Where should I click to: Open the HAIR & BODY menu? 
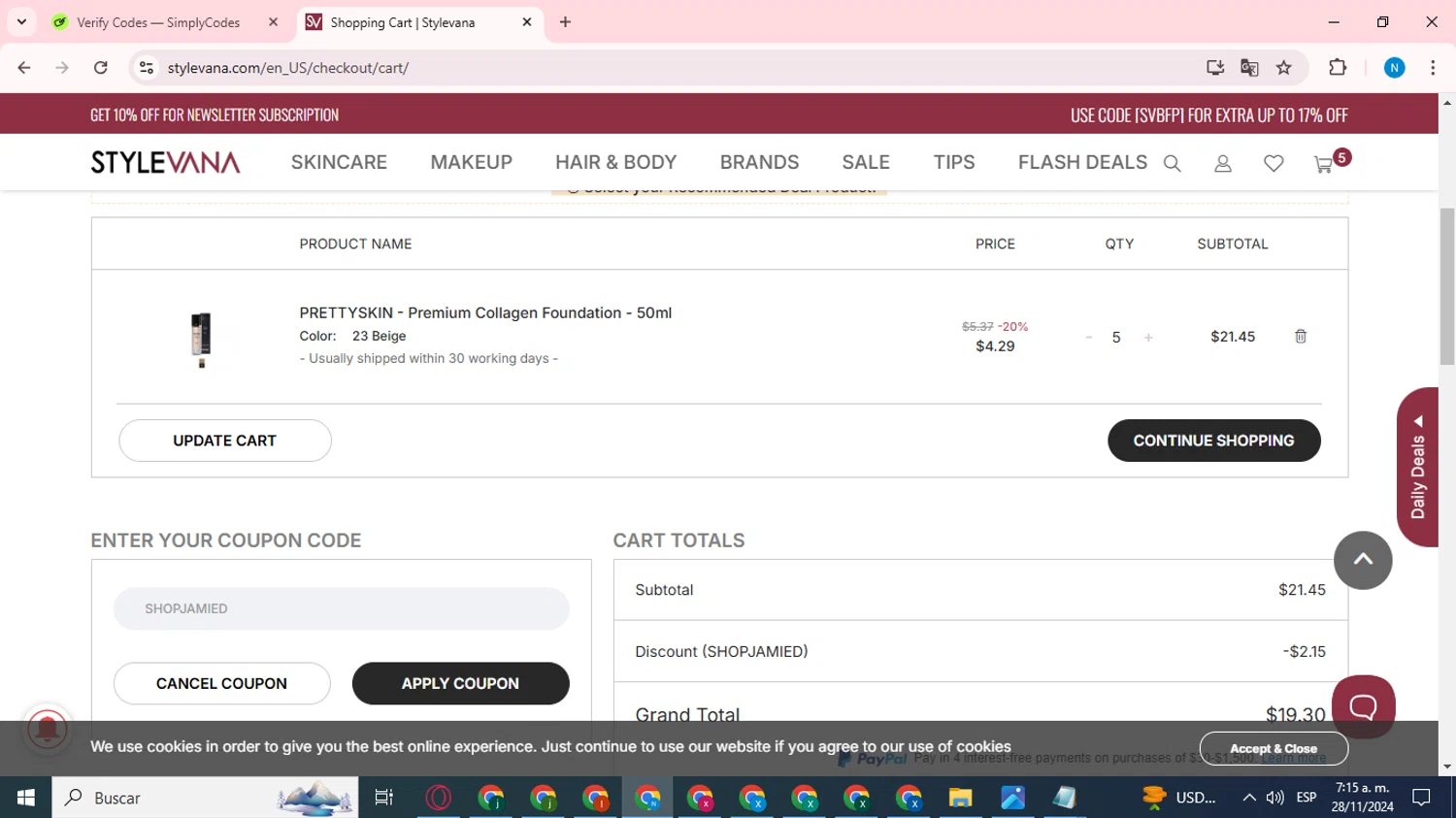[616, 162]
